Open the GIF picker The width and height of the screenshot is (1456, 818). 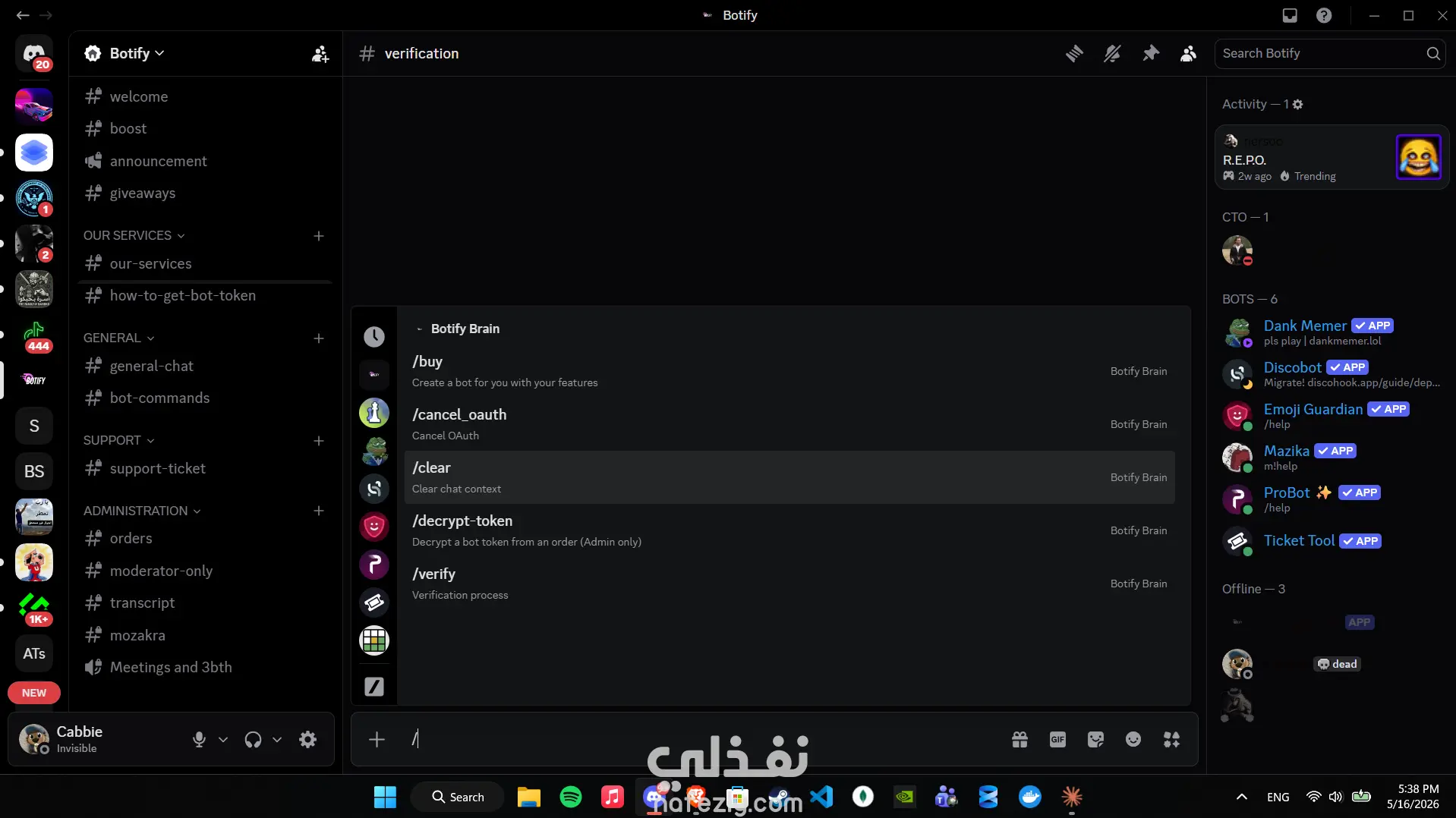point(1057,739)
